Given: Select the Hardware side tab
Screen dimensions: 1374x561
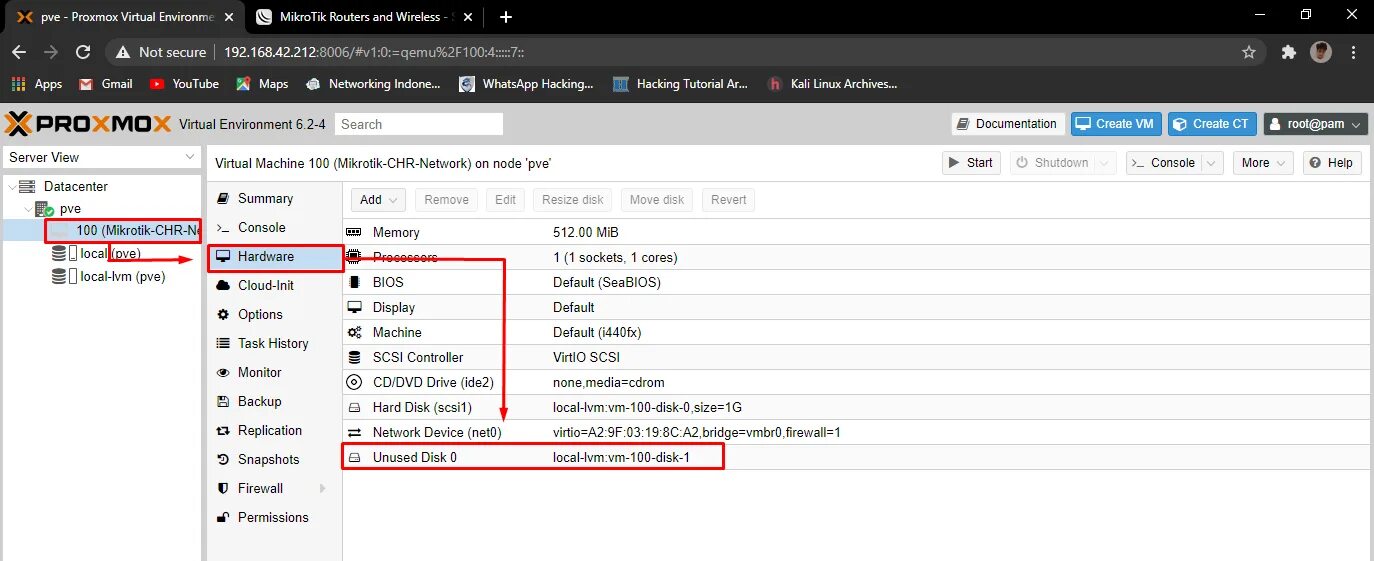Looking at the screenshot, I should pyautogui.click(x=274, y=257).
